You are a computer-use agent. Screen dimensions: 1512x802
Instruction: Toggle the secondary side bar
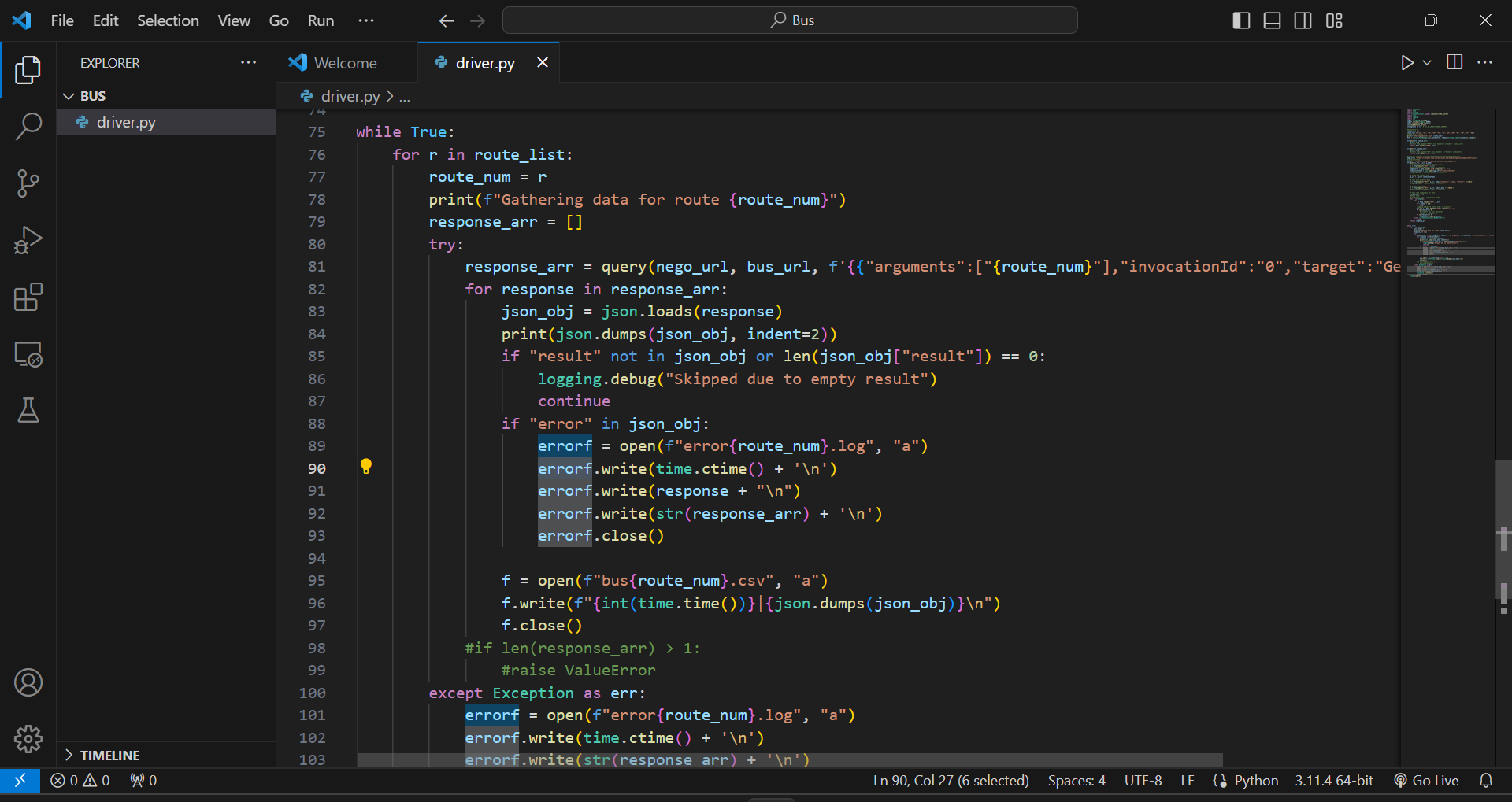(1303, 20)
